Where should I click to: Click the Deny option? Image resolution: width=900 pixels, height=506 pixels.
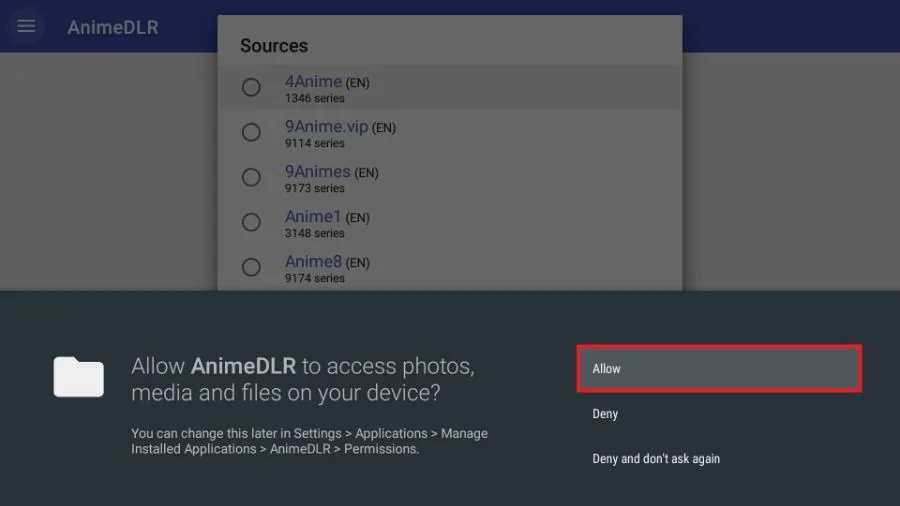click(x=605, y=414)
